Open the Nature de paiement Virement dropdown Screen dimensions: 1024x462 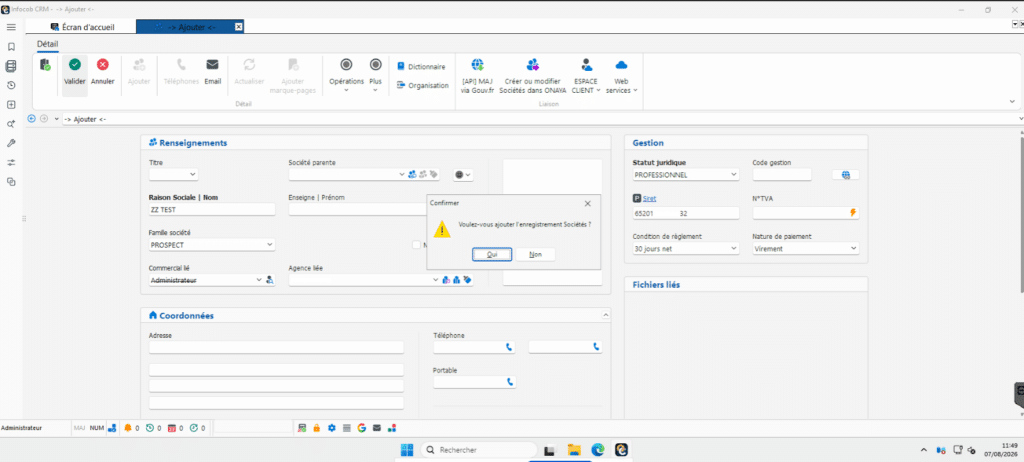[854, 248]
